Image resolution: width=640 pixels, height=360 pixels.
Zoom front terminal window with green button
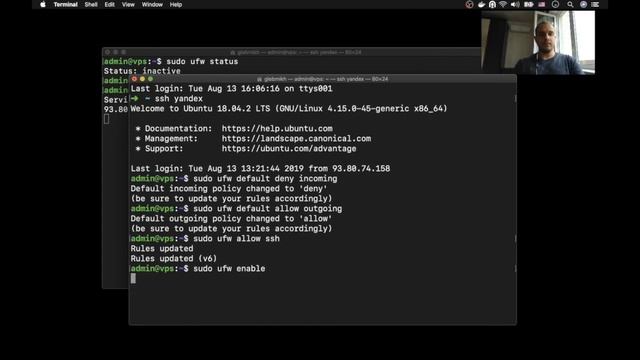point(150,79)
